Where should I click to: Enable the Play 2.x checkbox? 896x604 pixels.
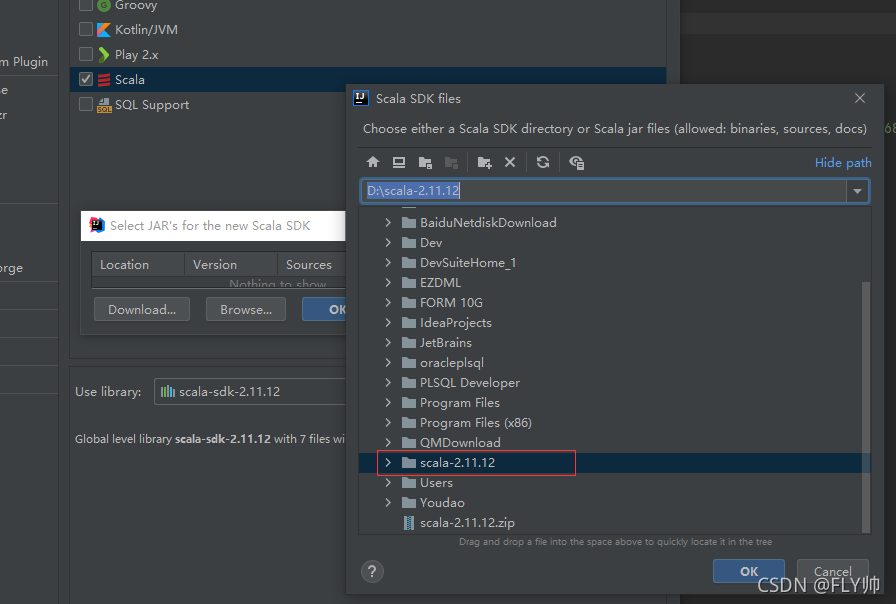[x=86, y=54]
